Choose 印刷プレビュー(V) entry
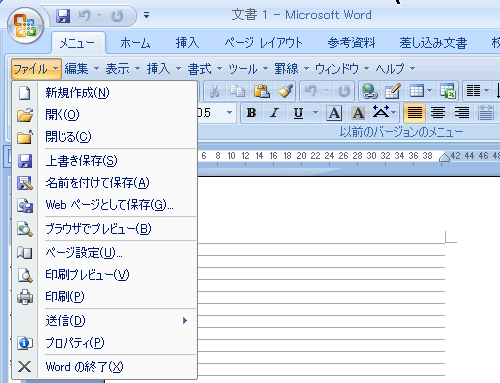Image resolution: width=500 pixels, height=383 pixels. 105,275
